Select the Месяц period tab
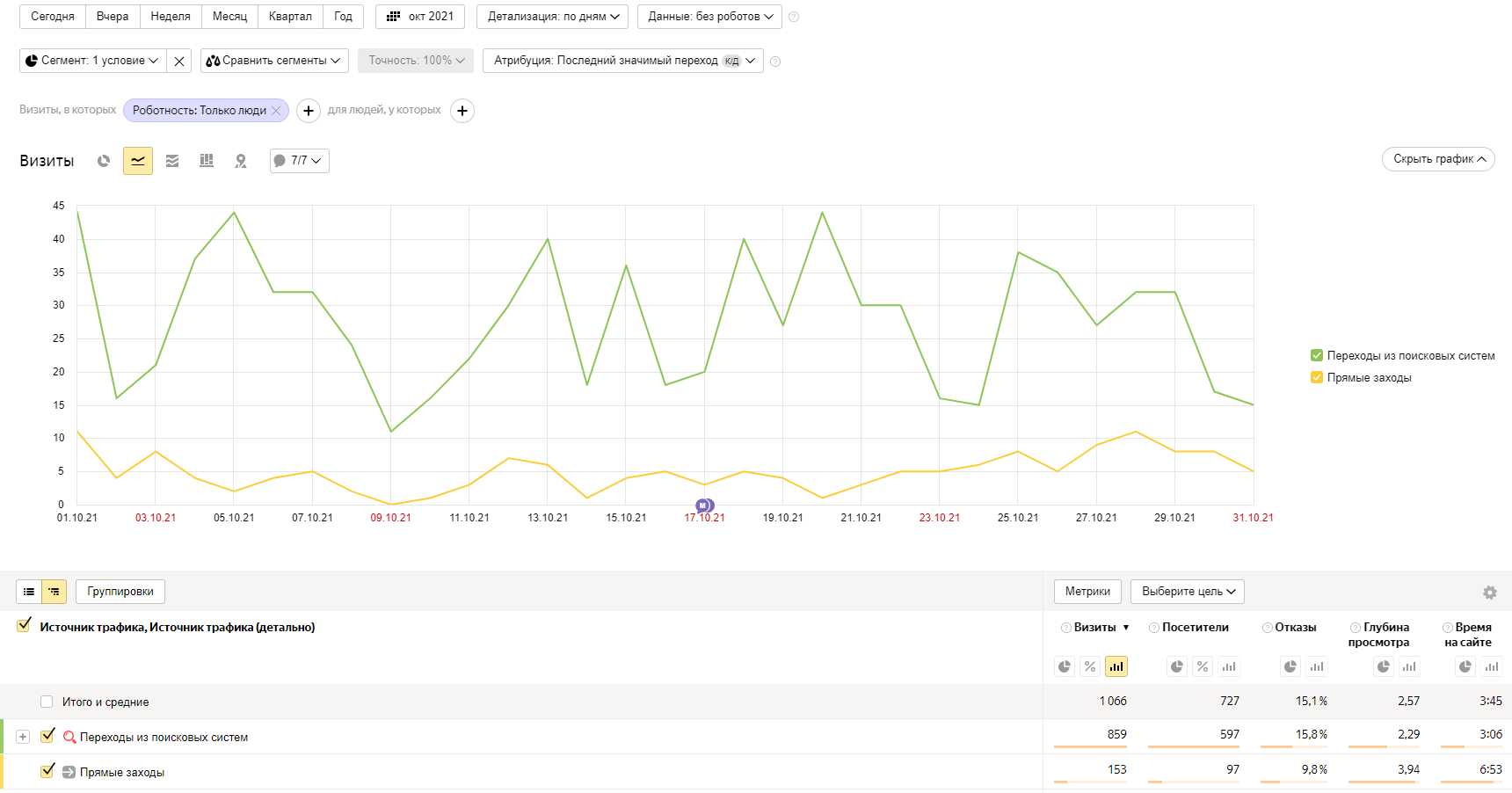Viewport: 1512px width, 793px height. (x=230, y=17)
